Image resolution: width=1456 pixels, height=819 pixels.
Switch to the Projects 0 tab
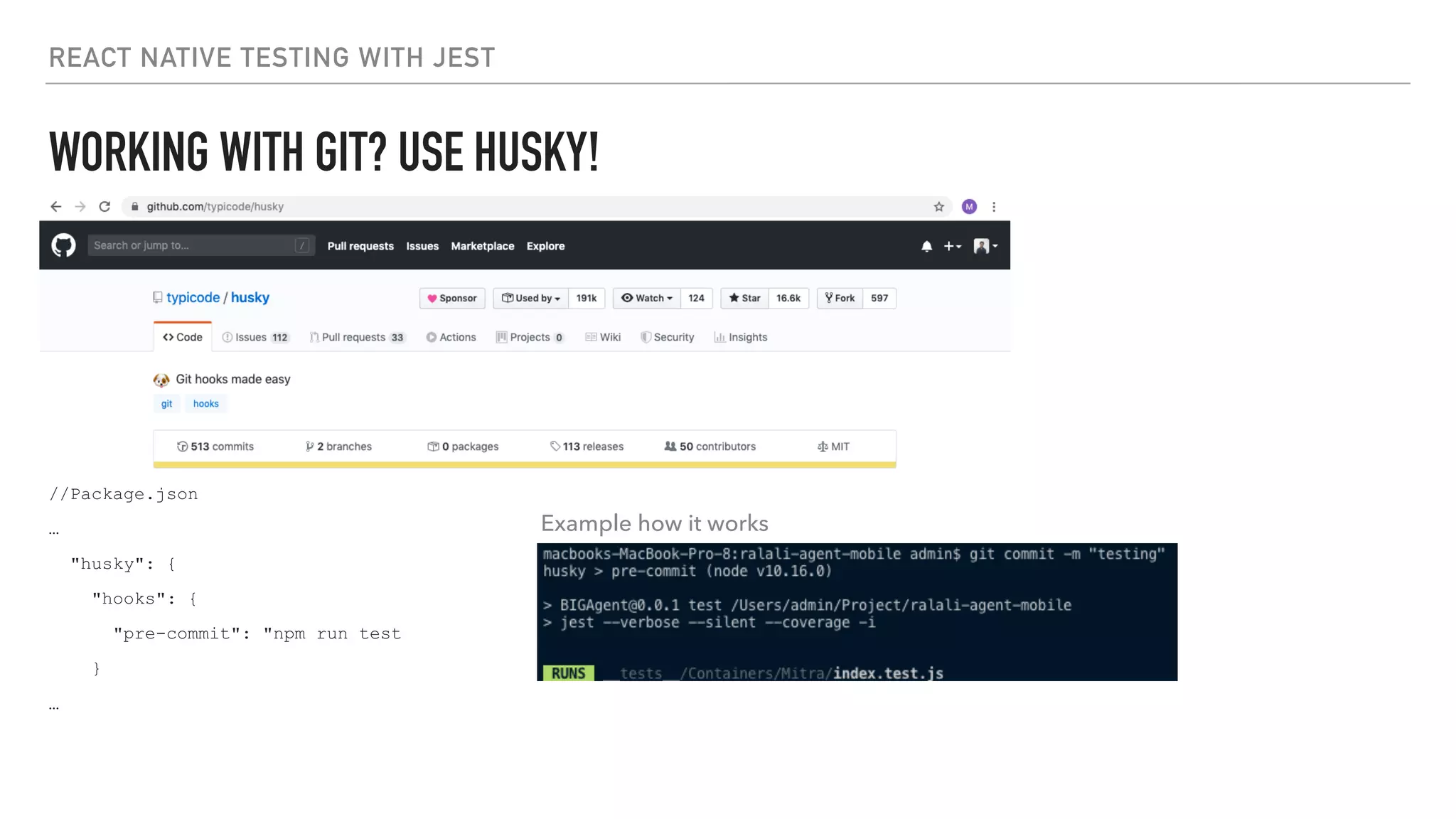point(530,338)
